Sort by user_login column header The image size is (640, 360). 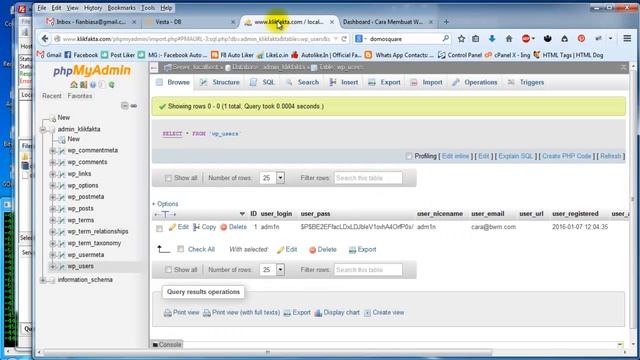tap(276, 214)
